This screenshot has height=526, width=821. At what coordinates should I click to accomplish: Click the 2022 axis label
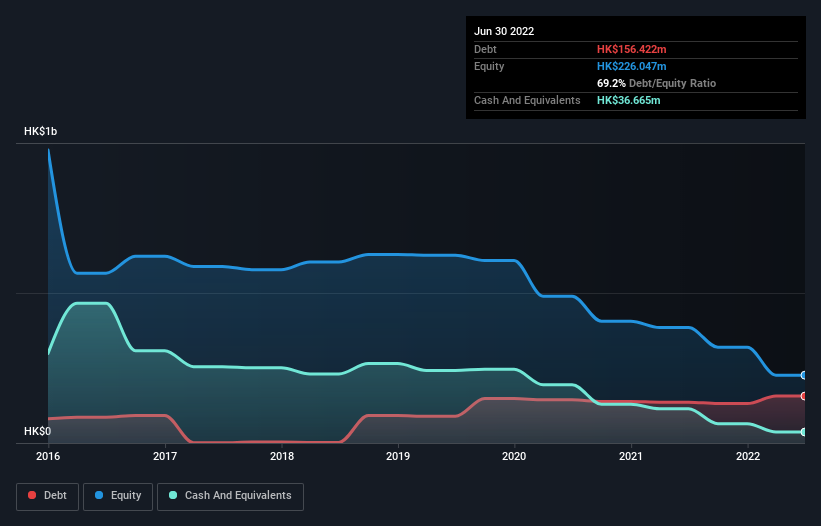click(748, 456)
